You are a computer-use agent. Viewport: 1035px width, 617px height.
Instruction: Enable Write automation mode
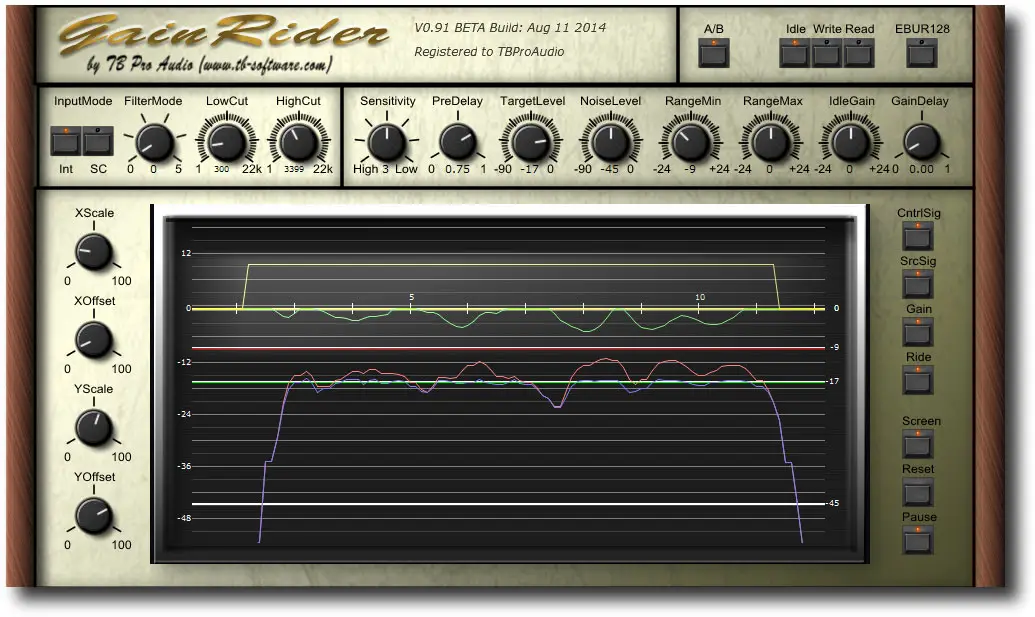coord(826,53)
